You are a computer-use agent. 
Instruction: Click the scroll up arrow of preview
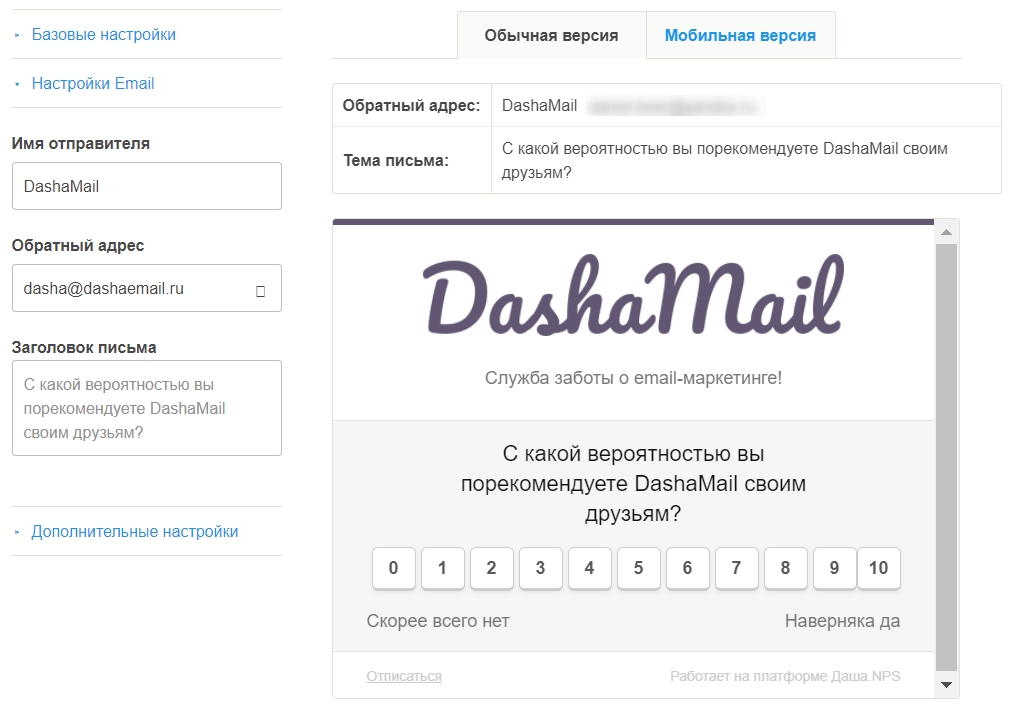pos(946,232)
